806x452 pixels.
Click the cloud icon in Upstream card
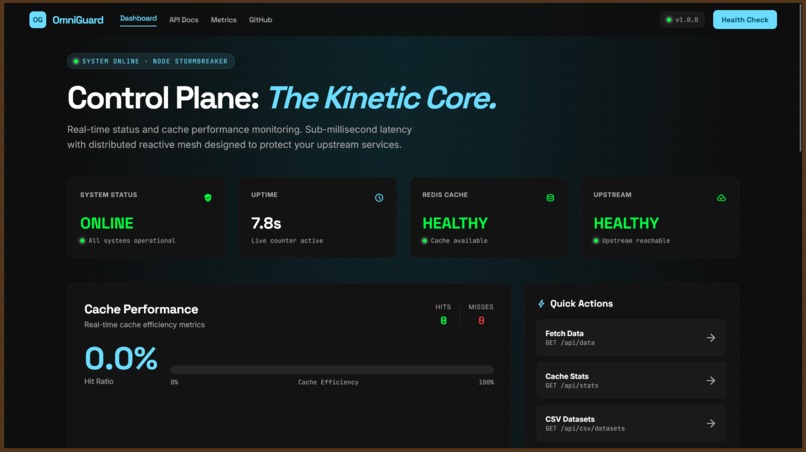coord(721,197)
